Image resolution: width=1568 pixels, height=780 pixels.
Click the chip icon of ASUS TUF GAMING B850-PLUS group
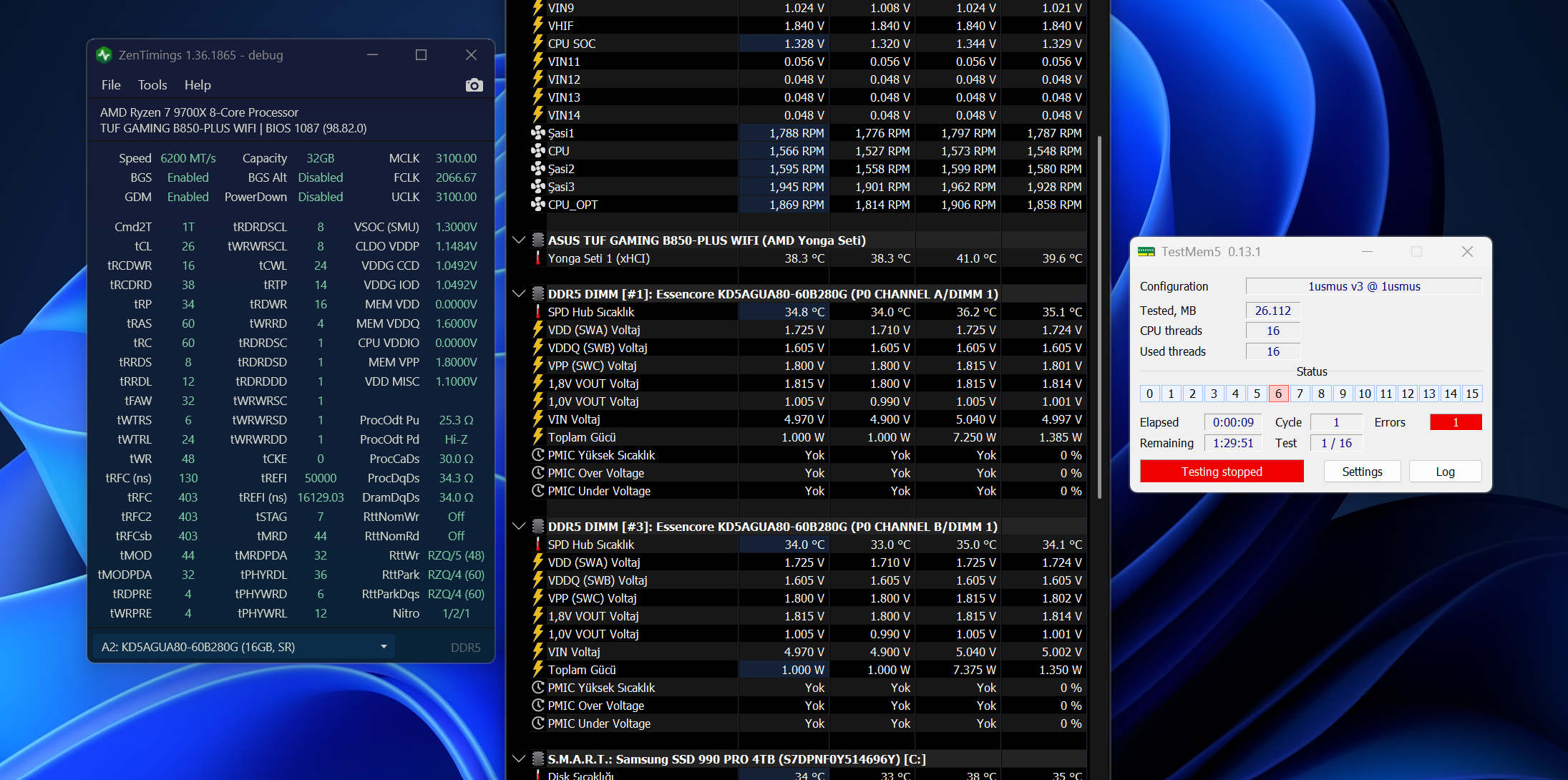click(x=538, y=240)
